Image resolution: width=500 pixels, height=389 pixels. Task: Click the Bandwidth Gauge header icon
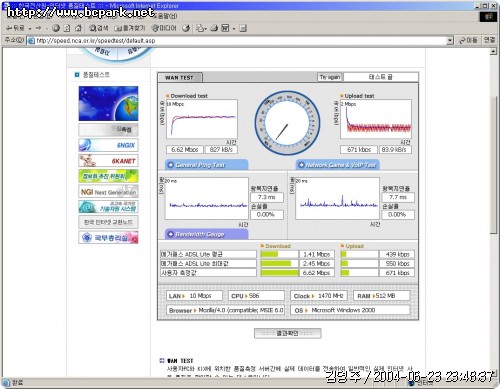(171, 234)
